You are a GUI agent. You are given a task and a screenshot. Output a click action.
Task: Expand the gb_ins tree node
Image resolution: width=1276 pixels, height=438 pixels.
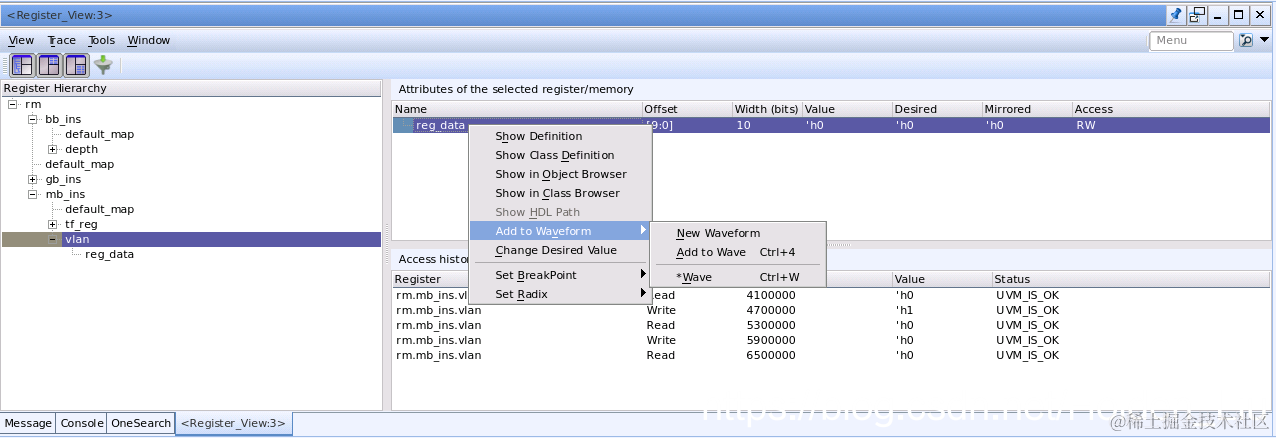[x=32, y=179]
